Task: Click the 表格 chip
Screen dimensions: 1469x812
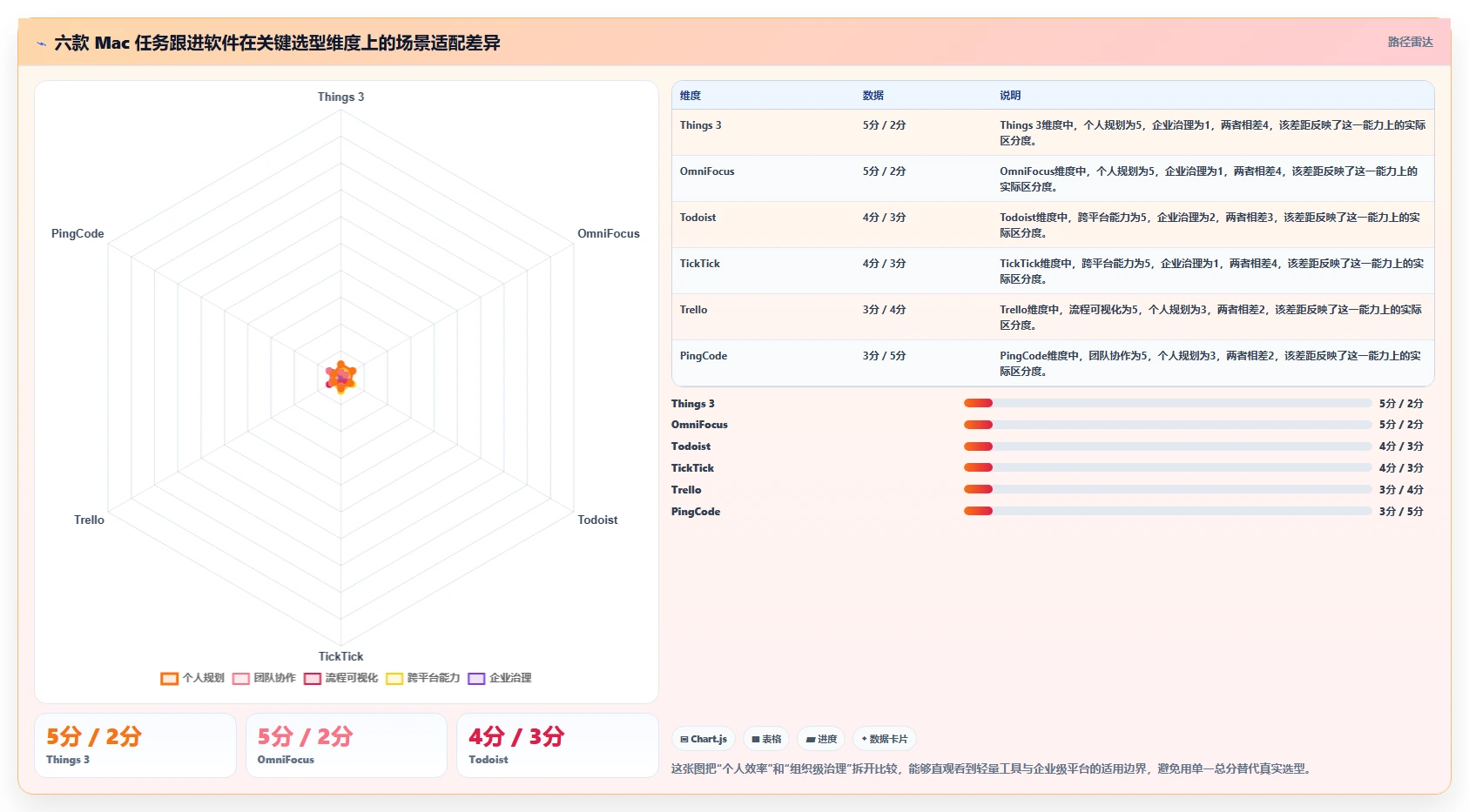Action: 766,739
